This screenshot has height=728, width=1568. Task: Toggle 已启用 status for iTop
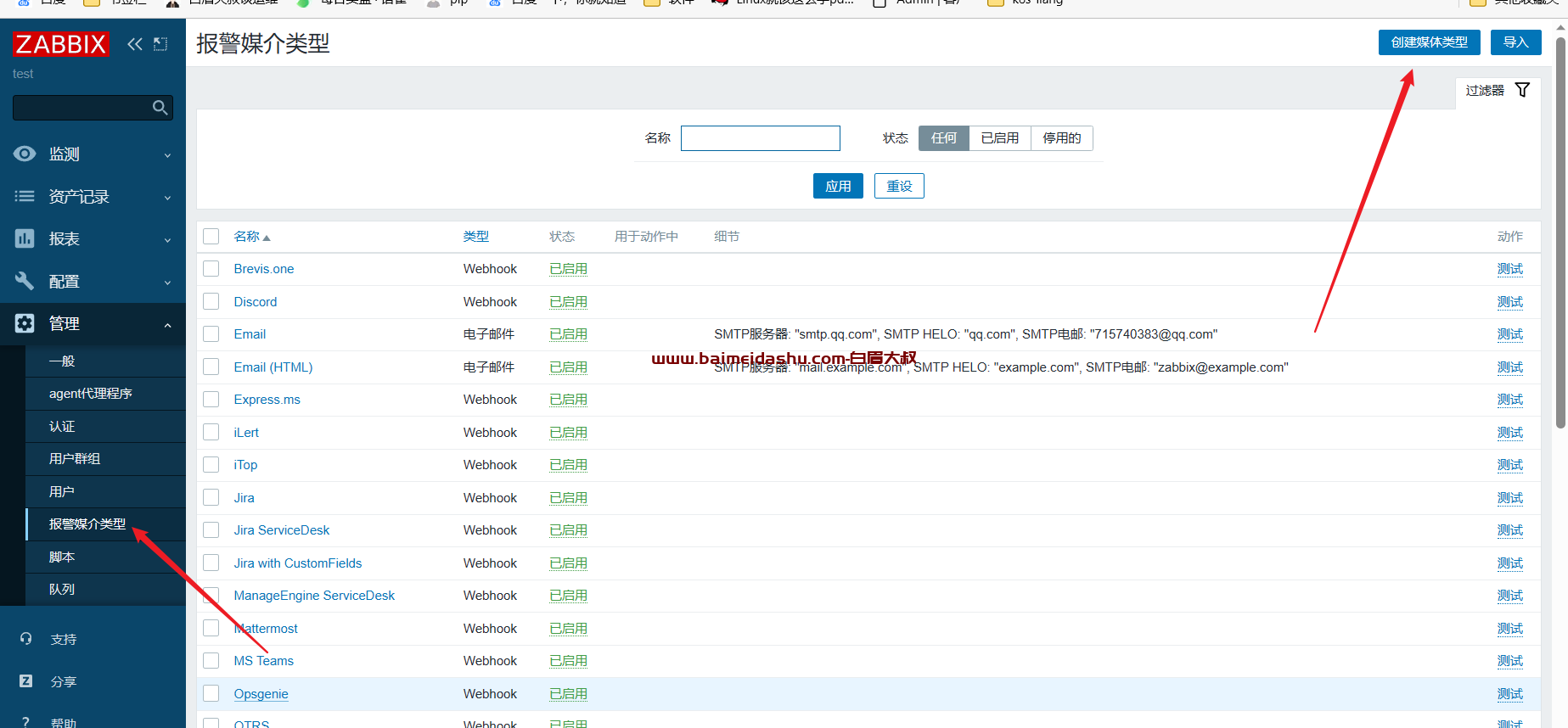click(x=568, y=465)
